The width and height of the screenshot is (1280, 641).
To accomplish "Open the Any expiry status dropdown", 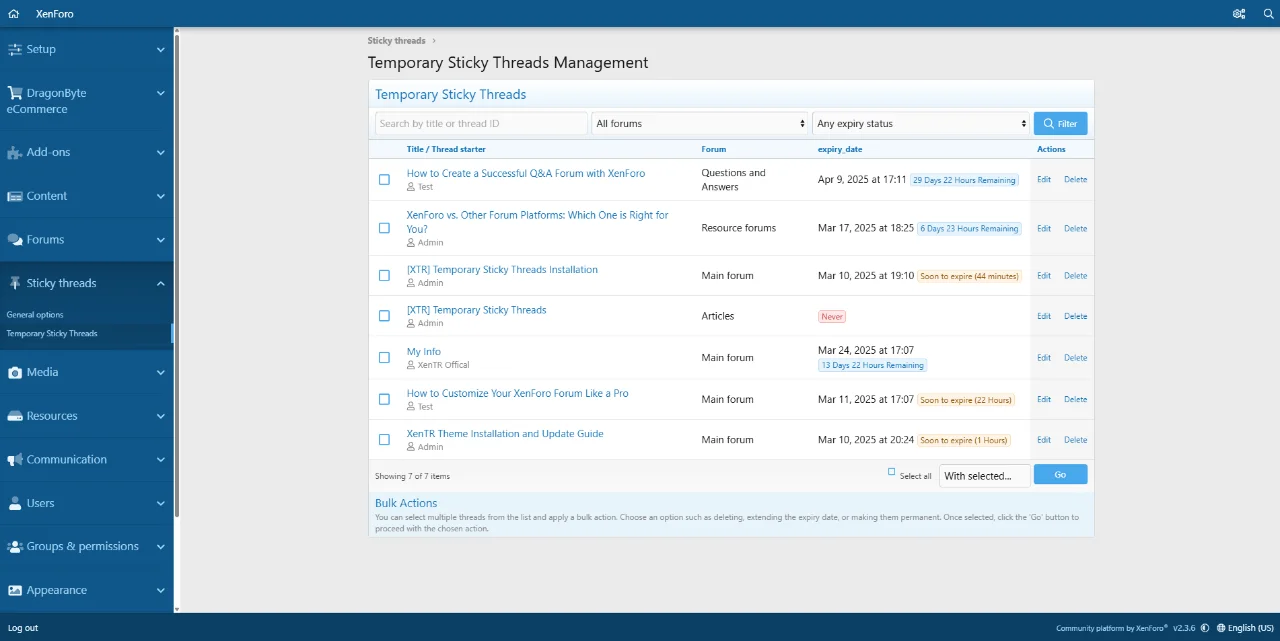I will (x=921, y=124).
